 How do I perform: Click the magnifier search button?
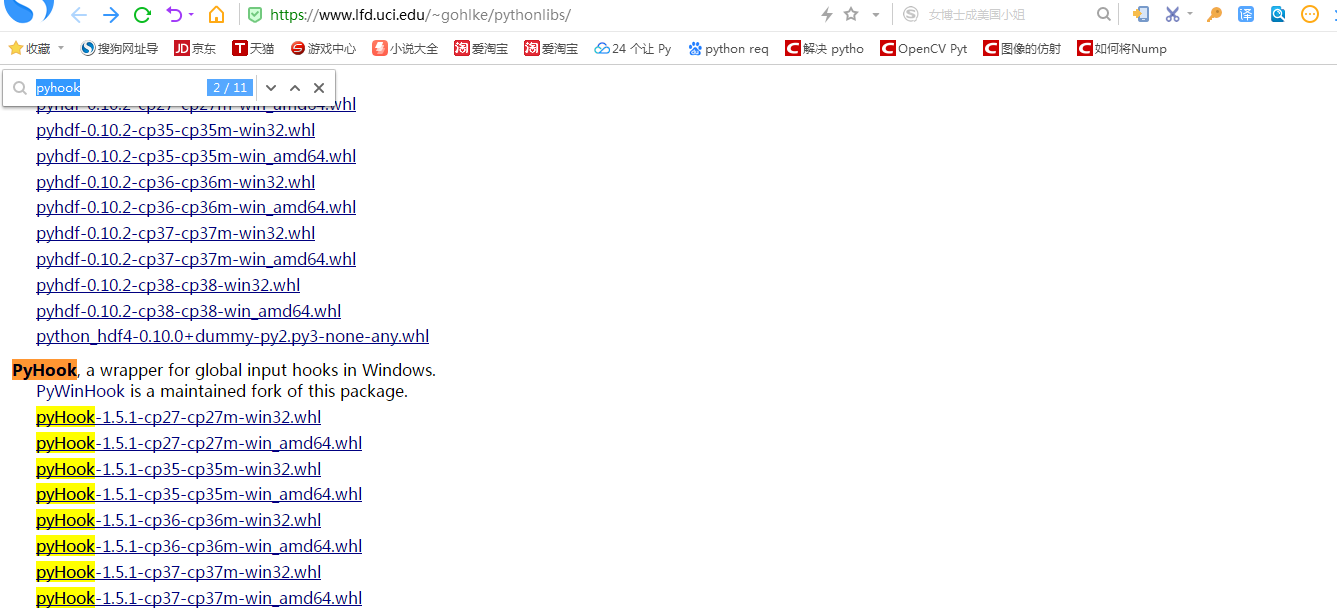[x=1104, y=15]
